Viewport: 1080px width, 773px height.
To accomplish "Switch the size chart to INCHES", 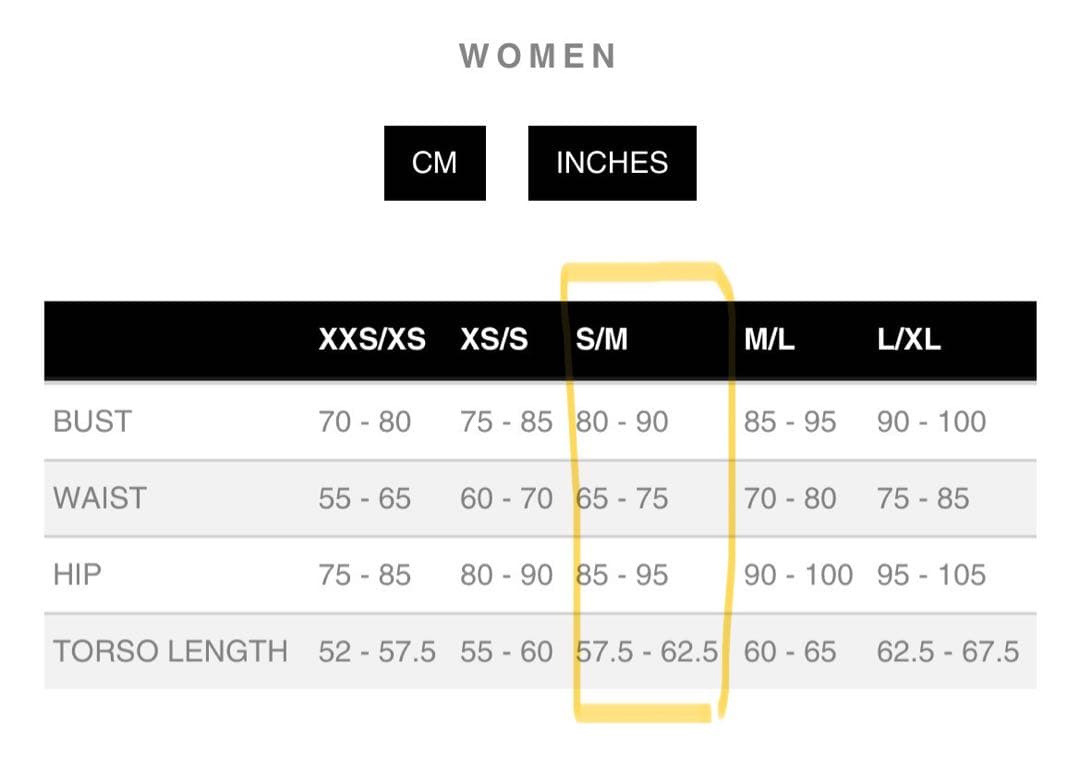I will 611,163.
